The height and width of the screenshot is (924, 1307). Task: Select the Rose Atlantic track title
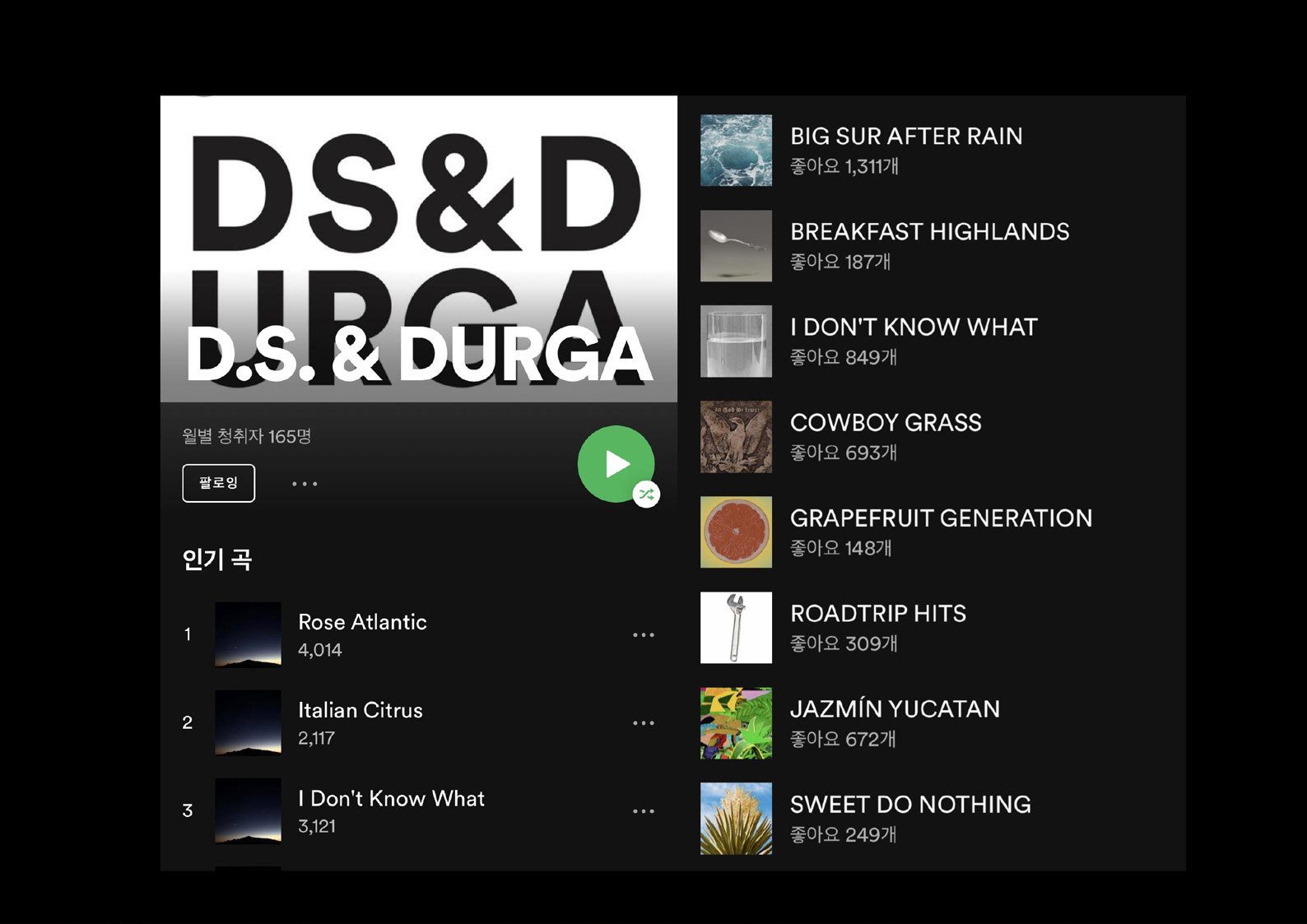click(362, 622)
